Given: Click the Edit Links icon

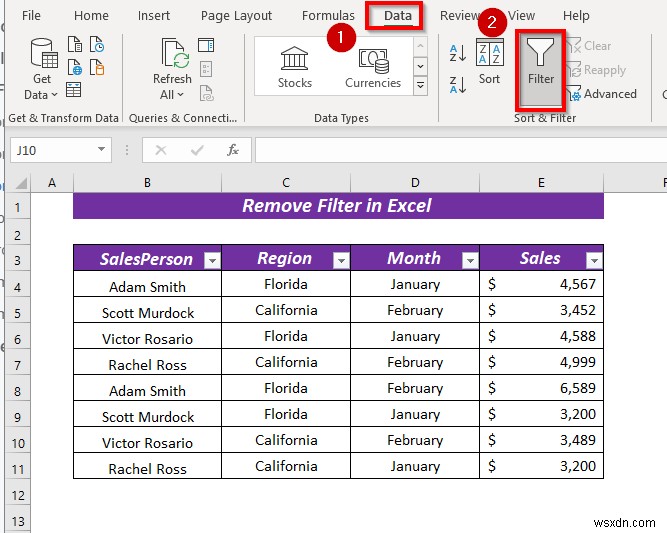Looking at the screenshot, I should [x=206, y=93].
